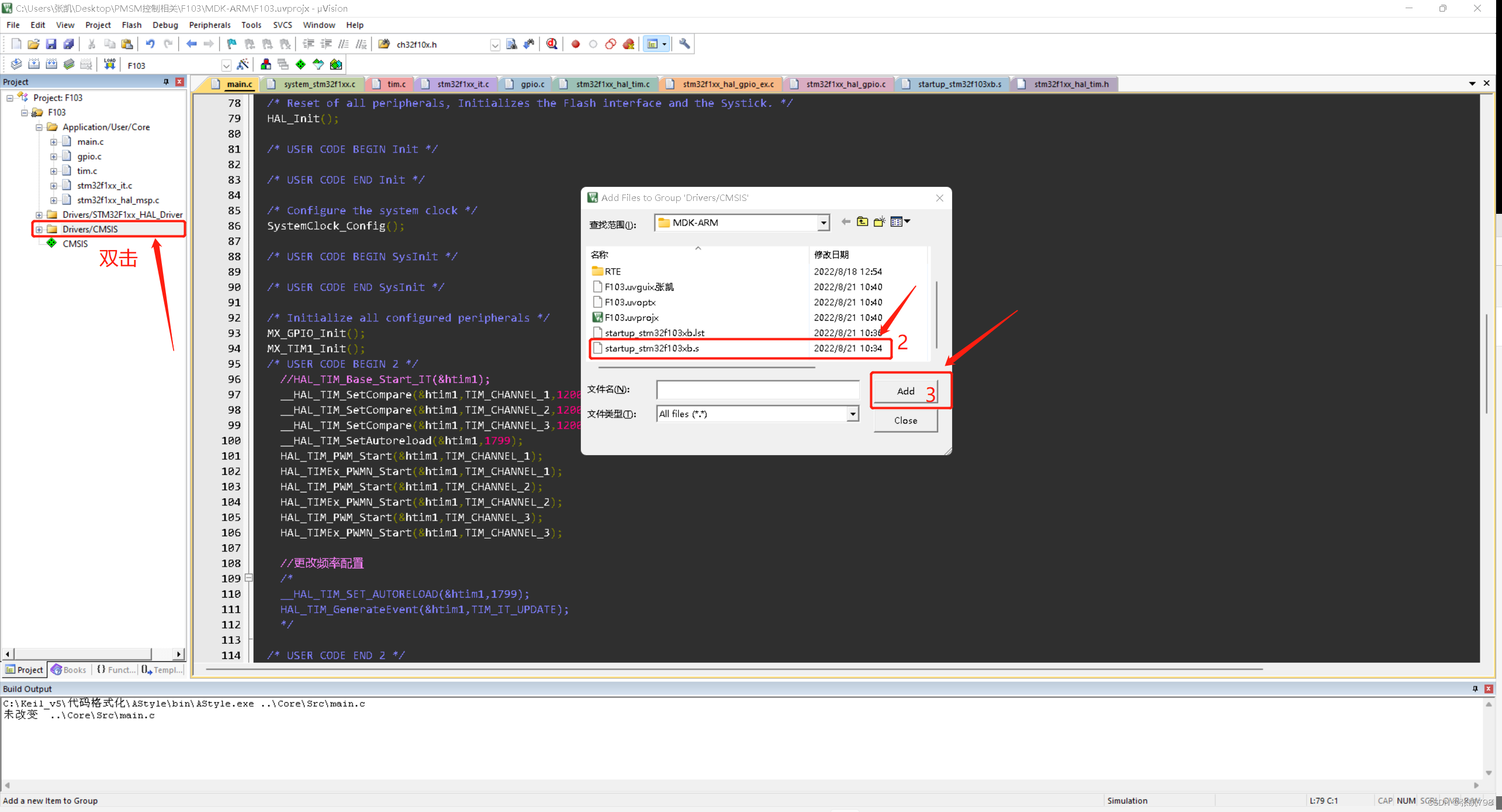Switch to the Books panel tab

(x=69, y=669)
